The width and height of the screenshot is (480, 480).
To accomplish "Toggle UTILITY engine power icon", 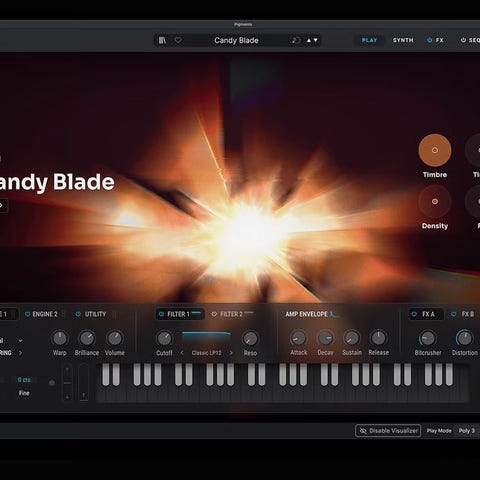I will [x=78, y=314].
